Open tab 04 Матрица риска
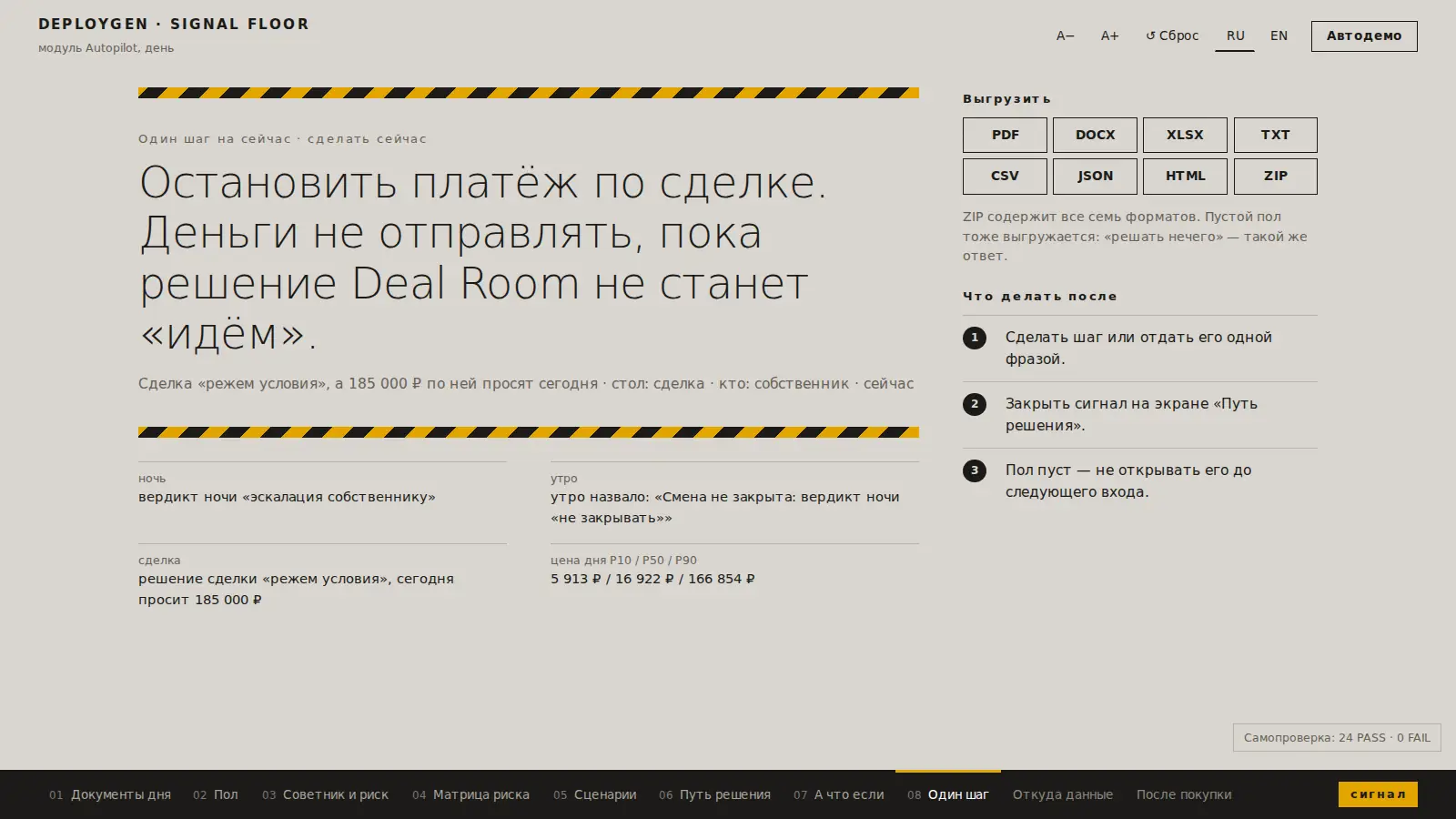The height and width of the screenshot is (819, 1456). pos(470,794)
